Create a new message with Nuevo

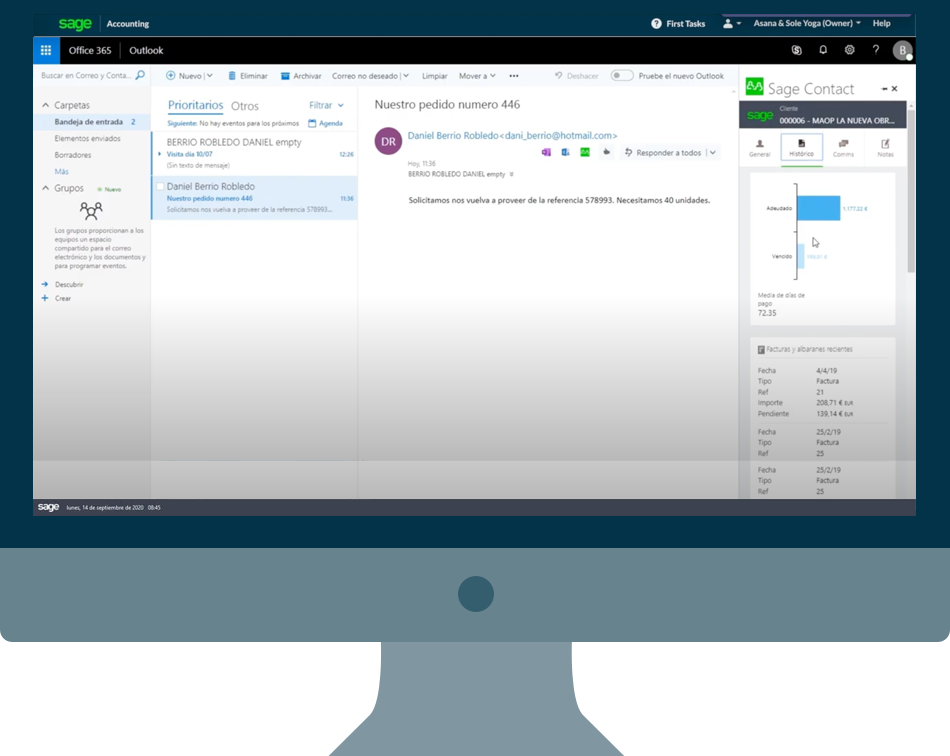point(184,76)
